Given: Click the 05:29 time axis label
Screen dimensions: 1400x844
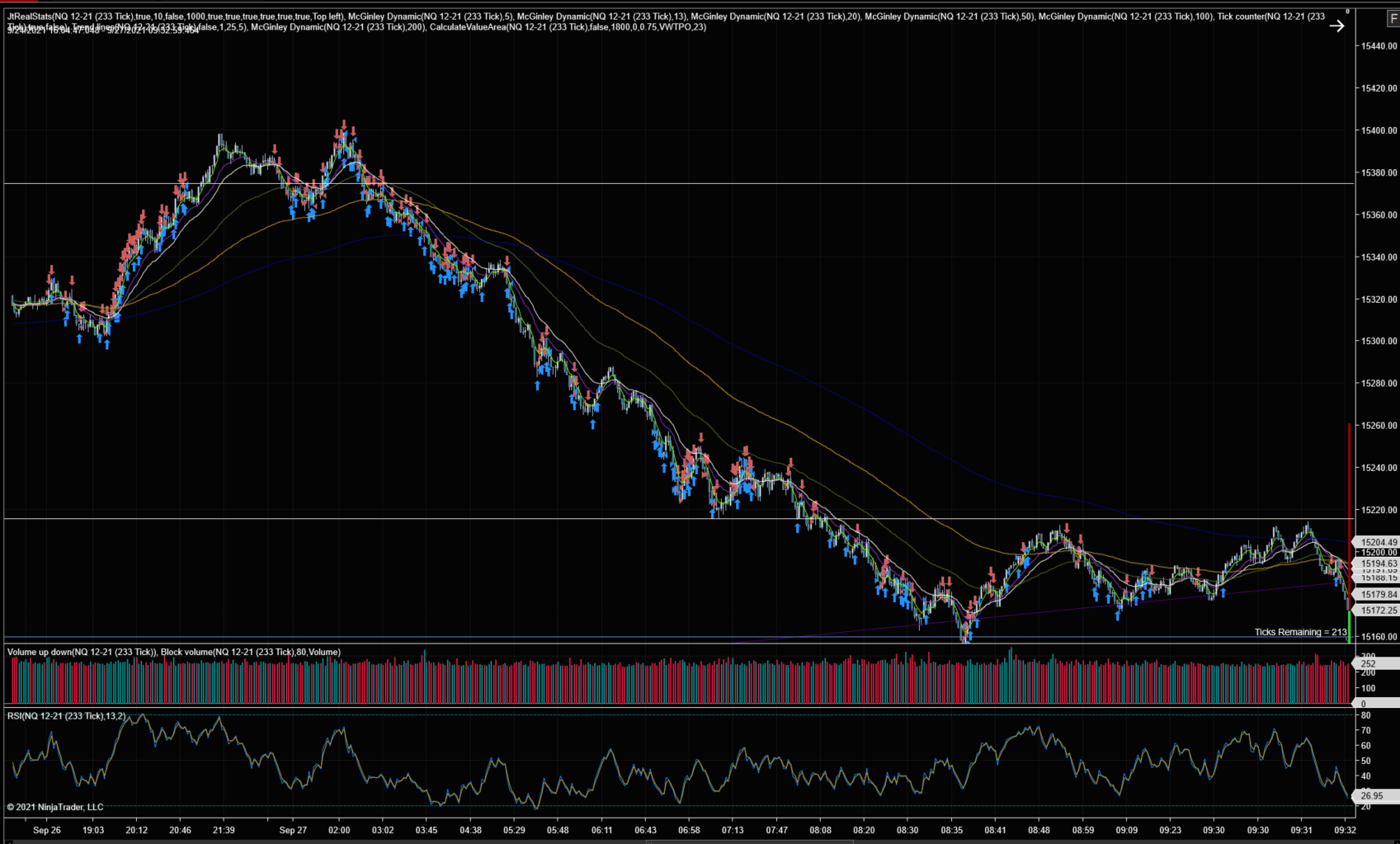Looking at the screenshot, I should click(514, 830).
